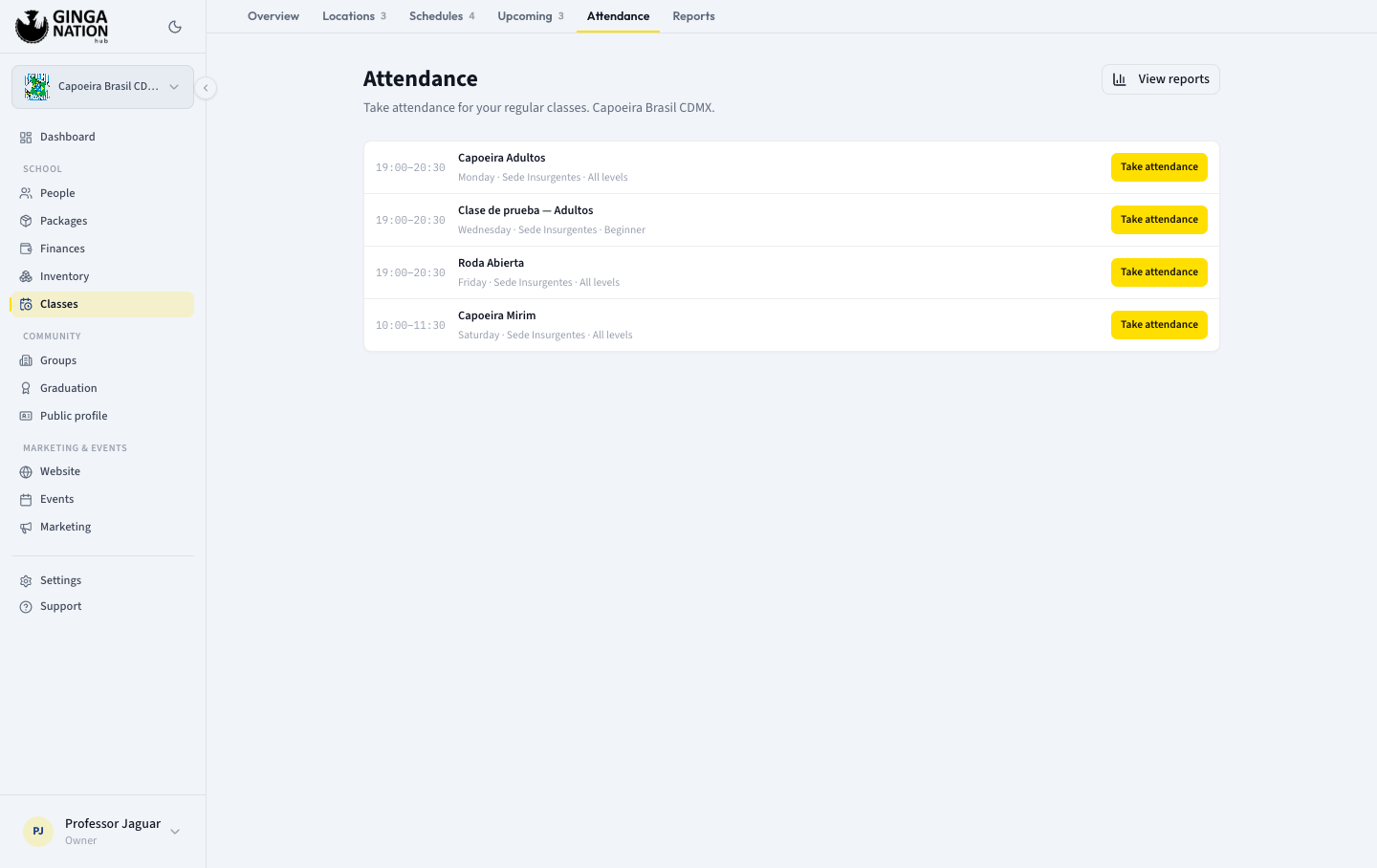This screenshot has height=868, width=1377.
Task: Expand Professor Jaguar account menu chevron
Action: pos(175,832)
